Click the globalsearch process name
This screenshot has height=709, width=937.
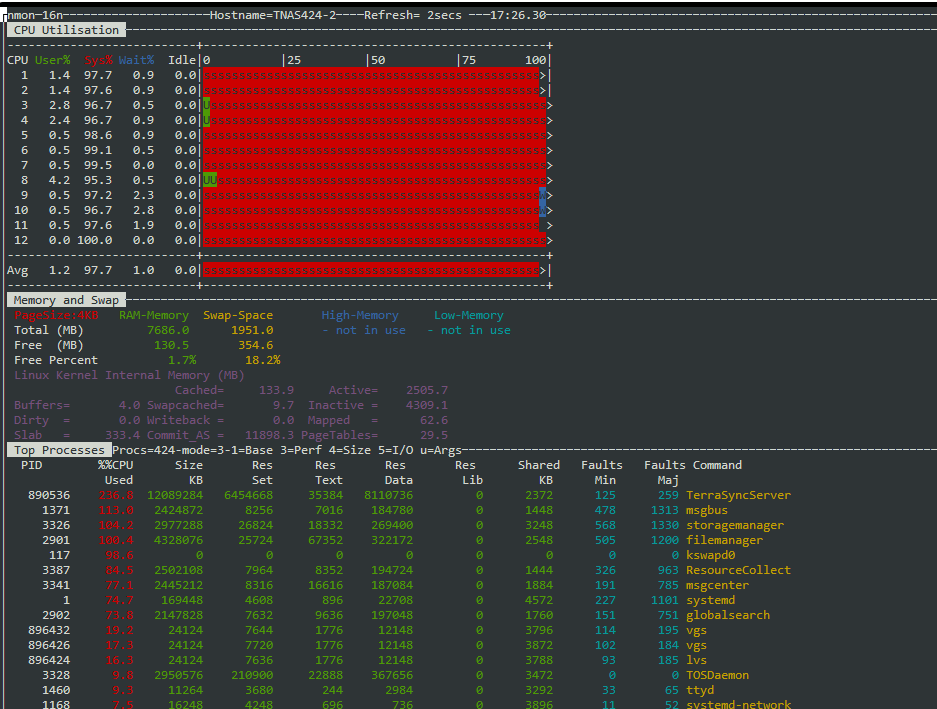point(728,615)
